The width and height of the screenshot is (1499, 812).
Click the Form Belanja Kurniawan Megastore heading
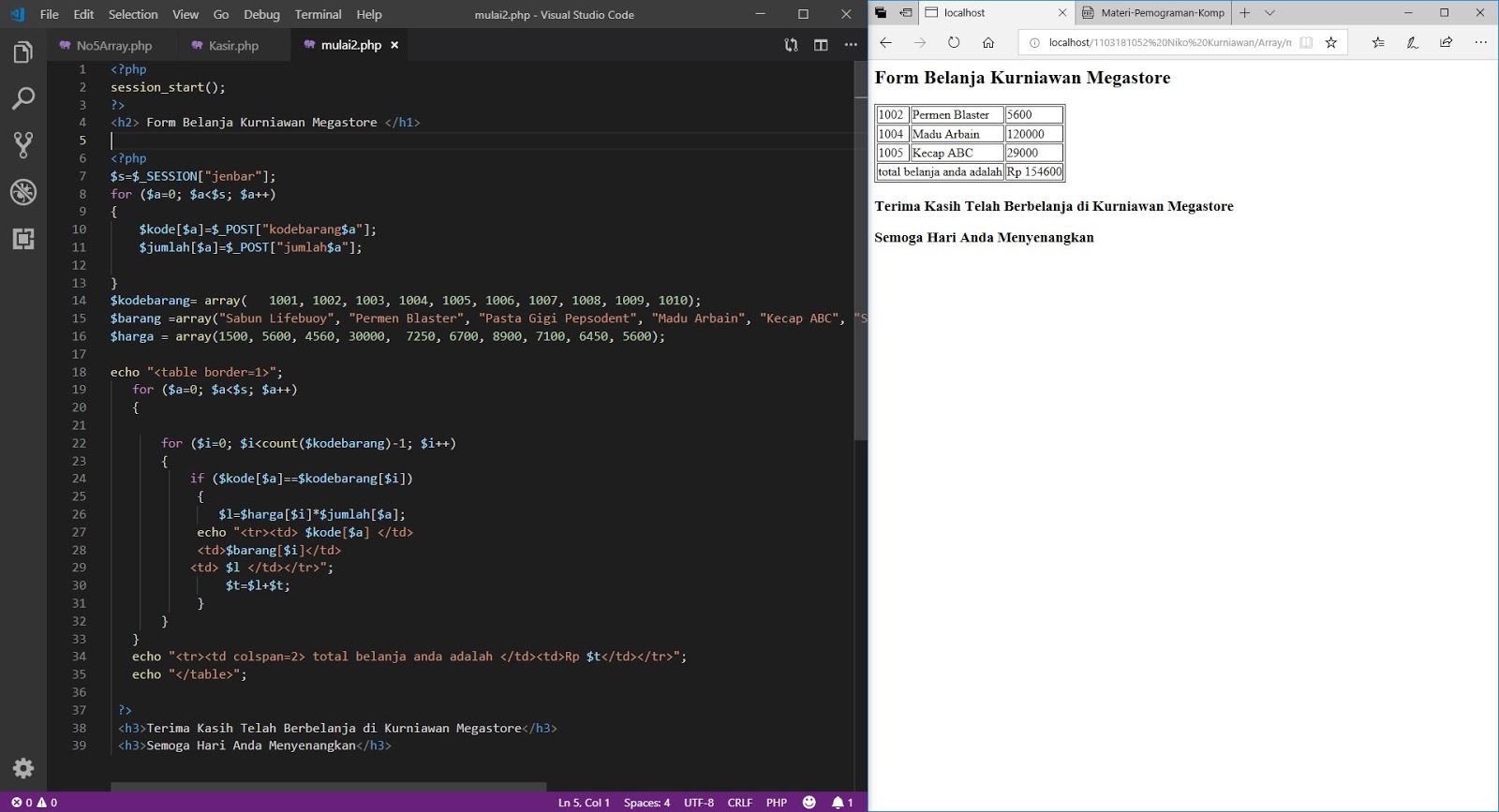pyautogui.click(x=1022, y=78)
